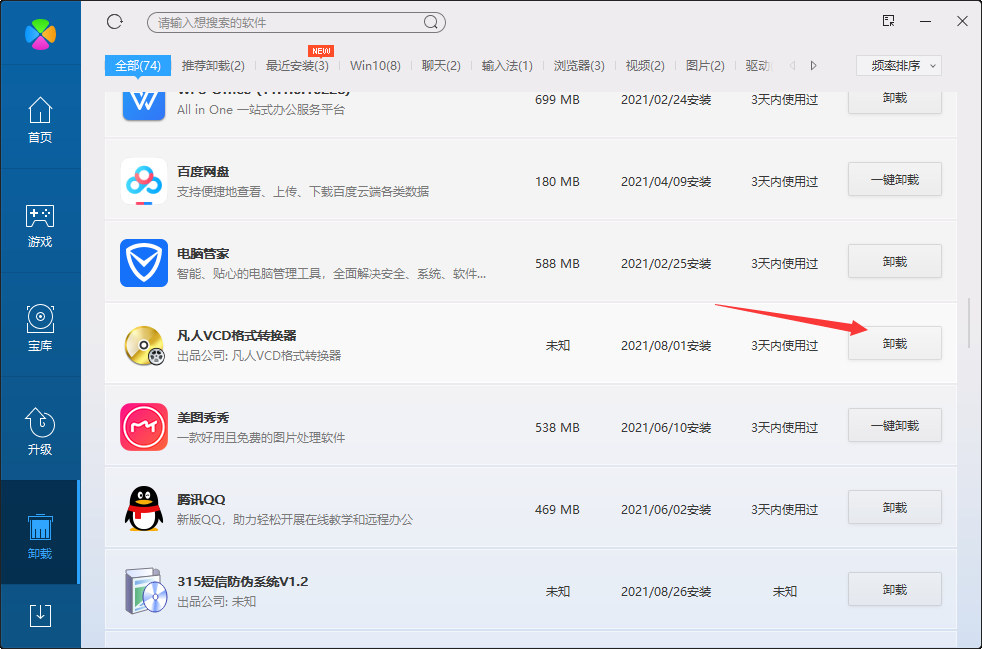Screen dimensions: 982x649
Task: Click the 电脑管家 title text
Action: (x=203, y=254)
